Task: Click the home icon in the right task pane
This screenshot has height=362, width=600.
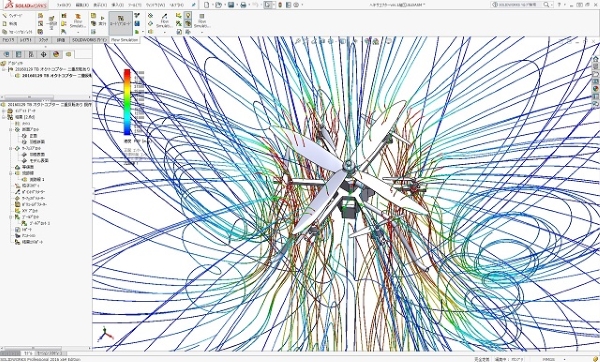Action: point(596,59)
